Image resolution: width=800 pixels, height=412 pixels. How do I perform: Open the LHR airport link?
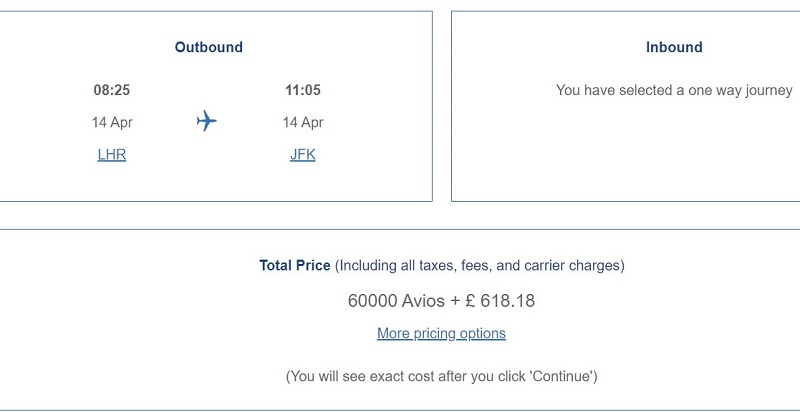112,154
